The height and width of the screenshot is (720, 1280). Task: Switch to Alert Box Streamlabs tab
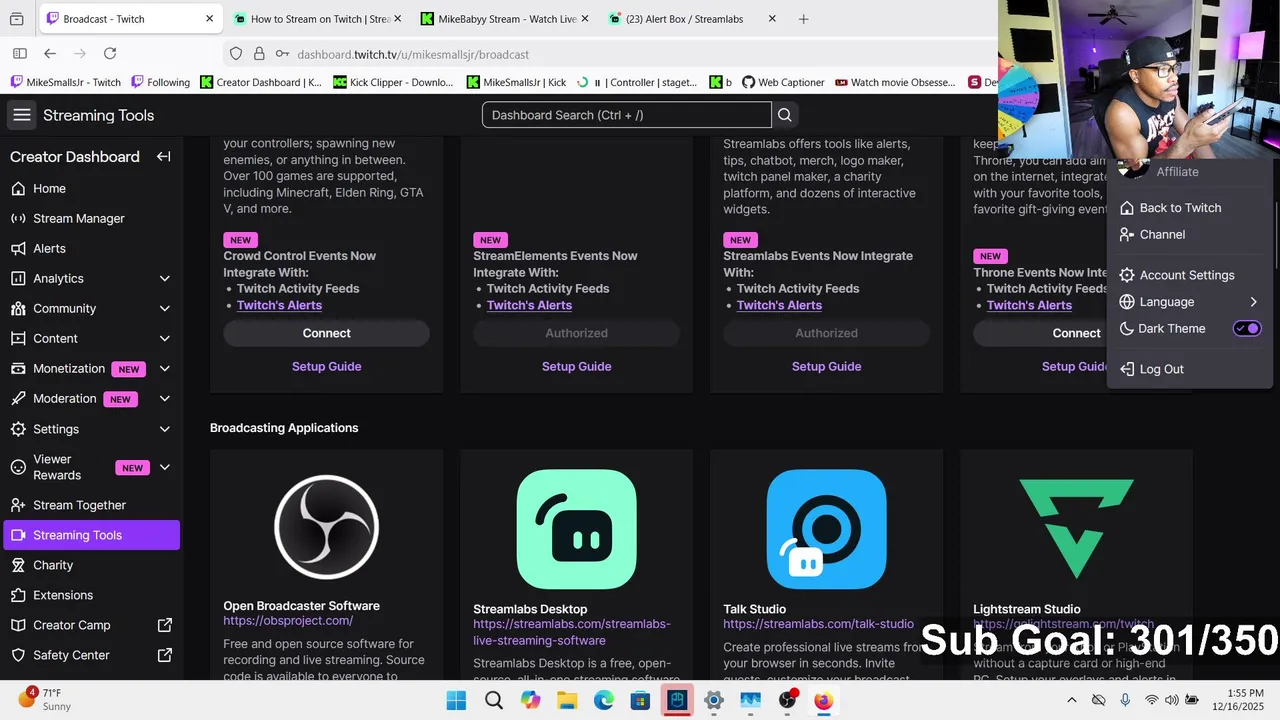692,19
